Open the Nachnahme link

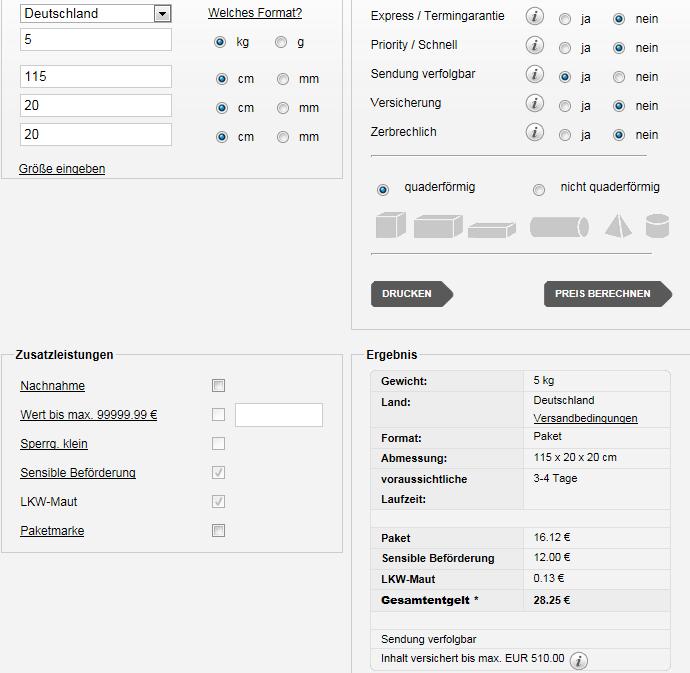[x=52, y=386]
